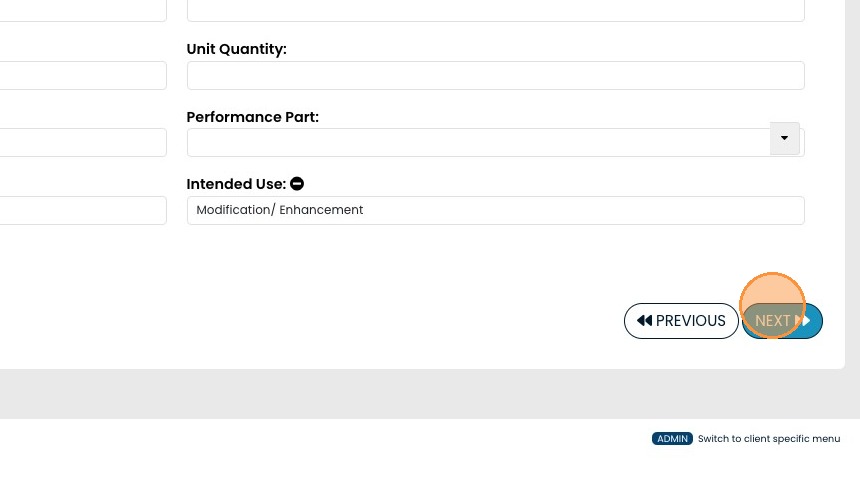Click the rewind arrows icon on PREVIOUS
Viewport: 860px width, 481px height.
click(644, 321)
